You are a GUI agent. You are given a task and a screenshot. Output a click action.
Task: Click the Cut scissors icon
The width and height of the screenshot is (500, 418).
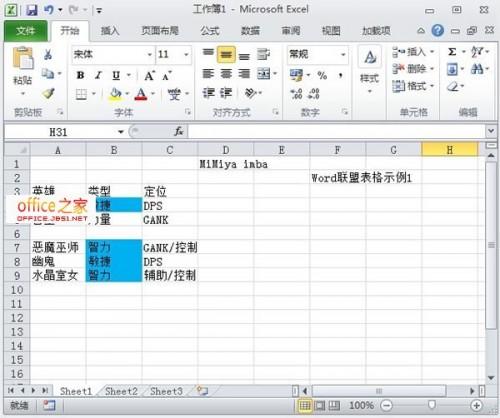48,54
